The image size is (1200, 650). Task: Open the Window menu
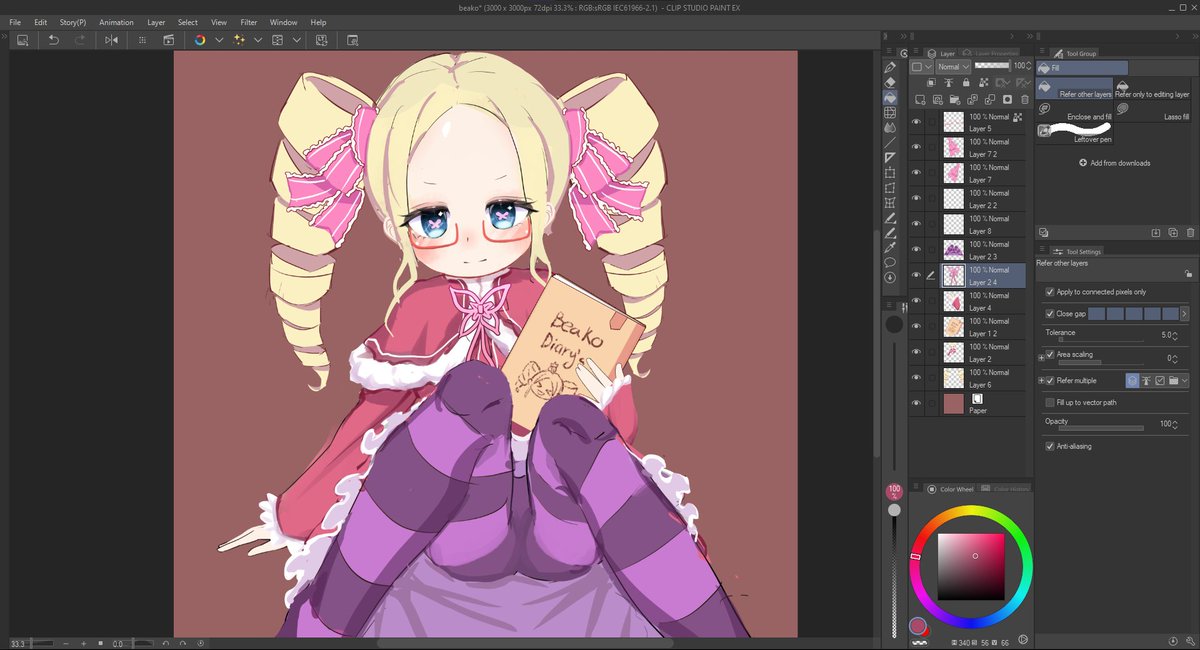click(x=284, y=22)
